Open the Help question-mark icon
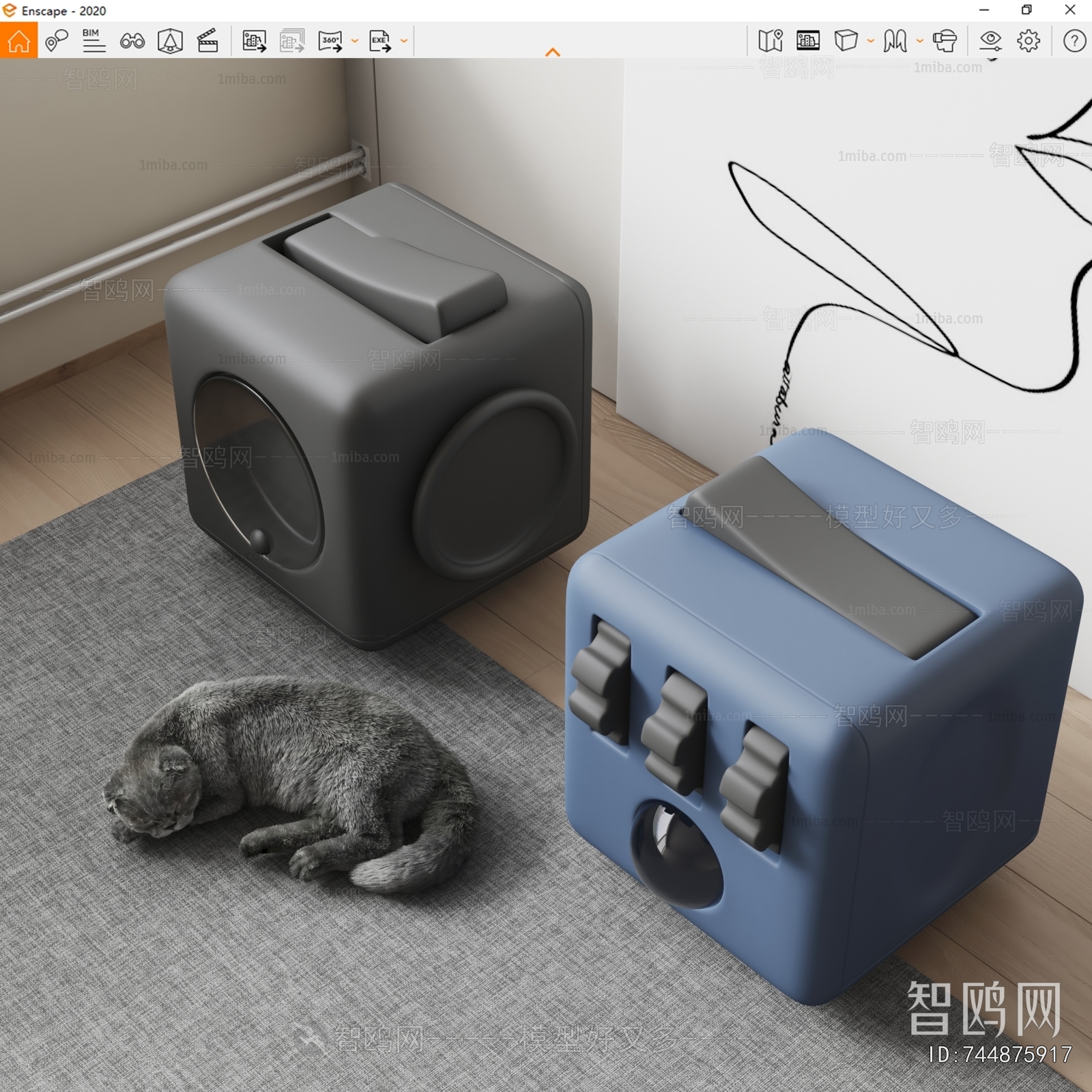1092x1092 pixels. [1074, 41]
